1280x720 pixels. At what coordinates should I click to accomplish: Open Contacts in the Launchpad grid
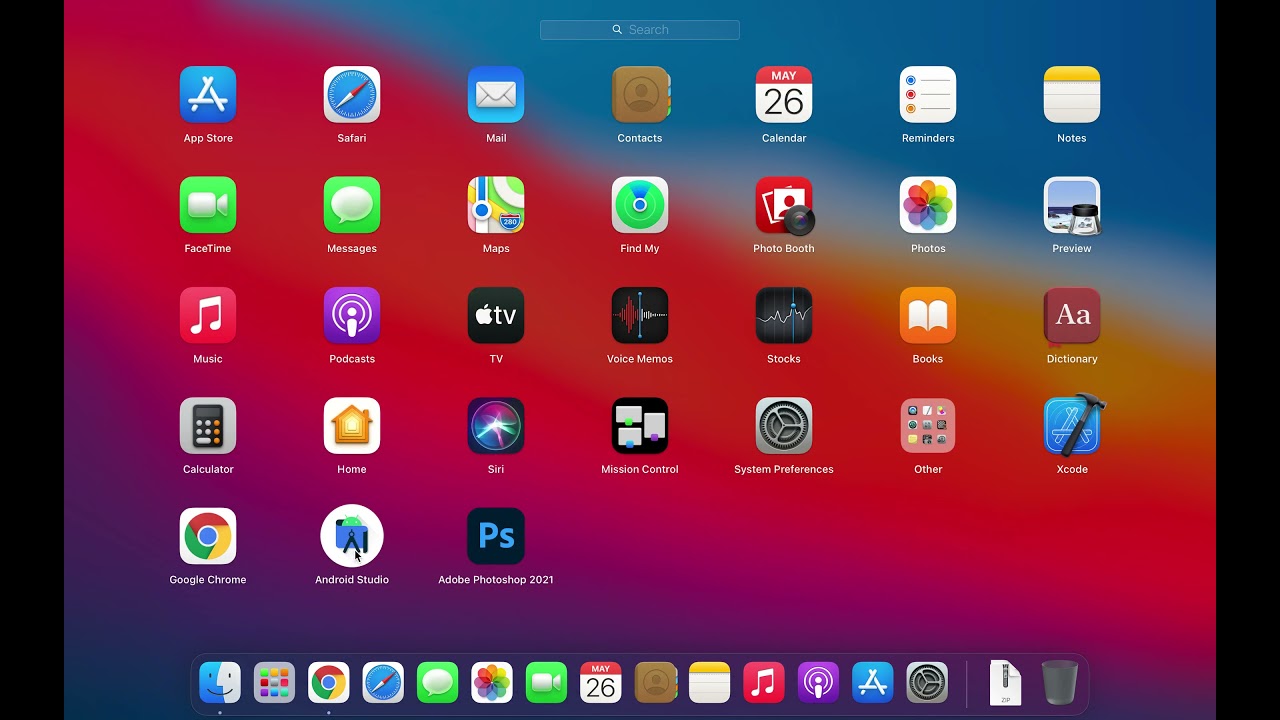coord(640,95)
